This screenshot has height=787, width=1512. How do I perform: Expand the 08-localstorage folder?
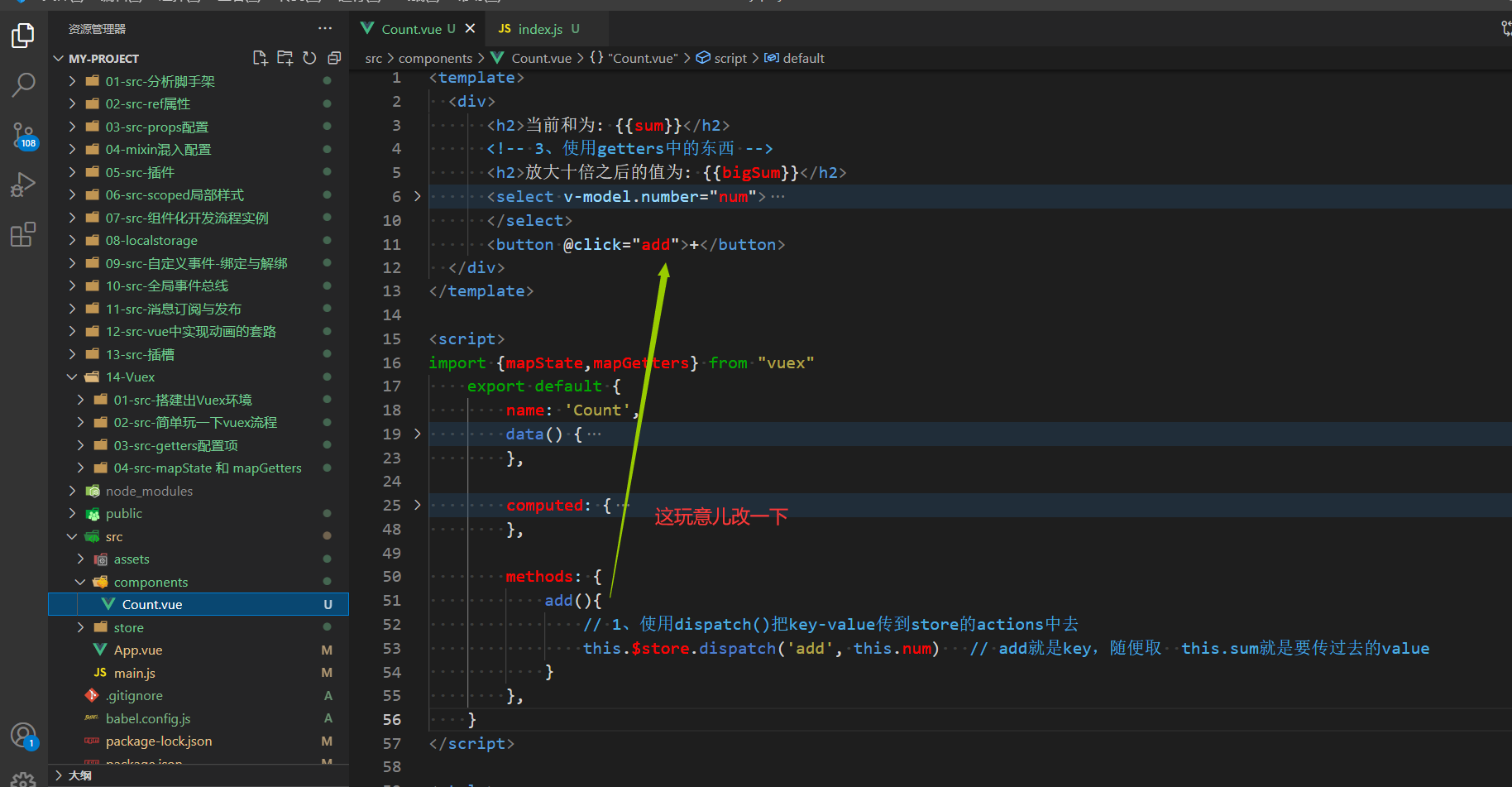pos(72,240)
